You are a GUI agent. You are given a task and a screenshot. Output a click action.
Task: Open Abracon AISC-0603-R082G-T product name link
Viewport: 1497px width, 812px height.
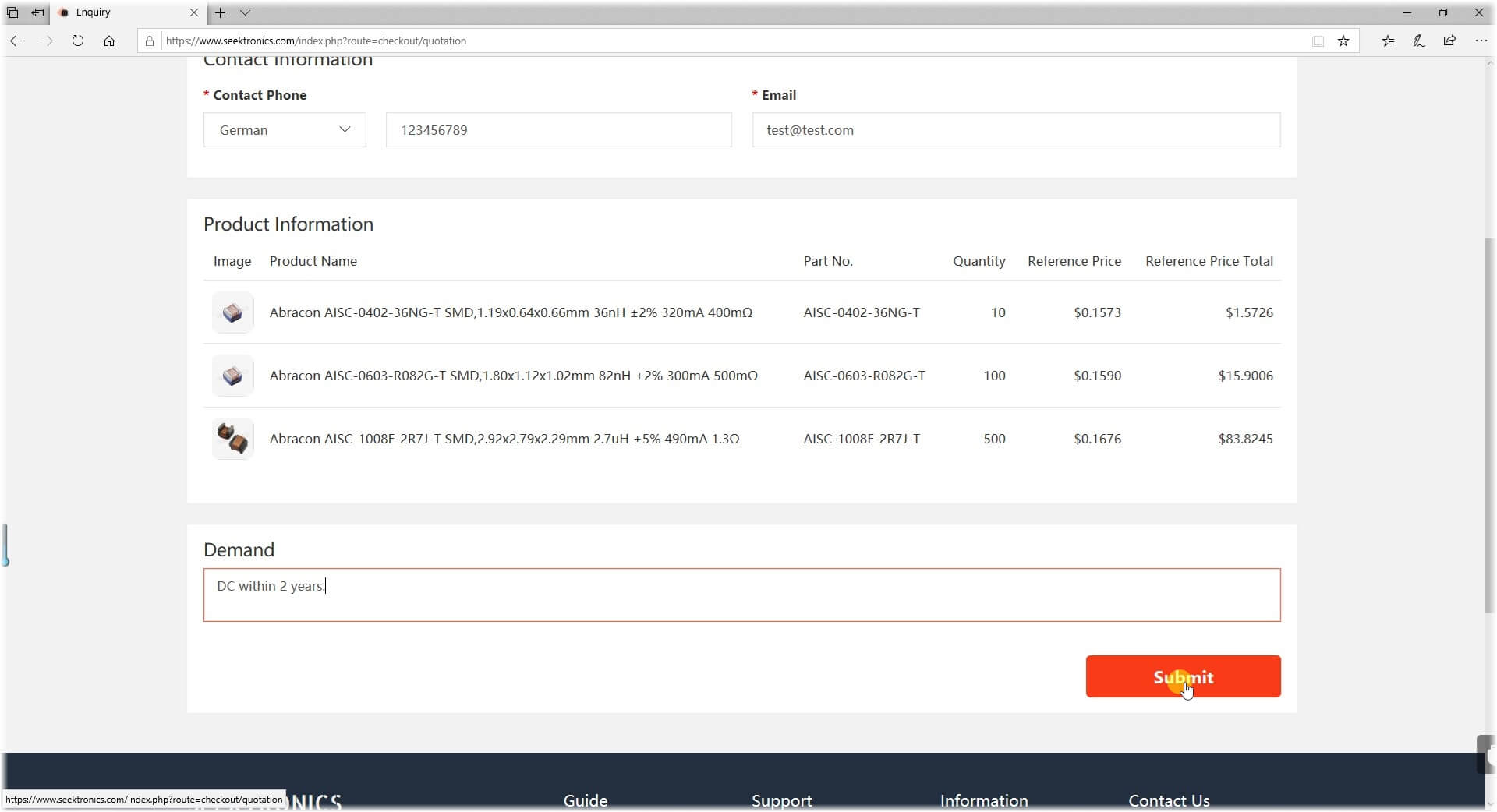514,376
